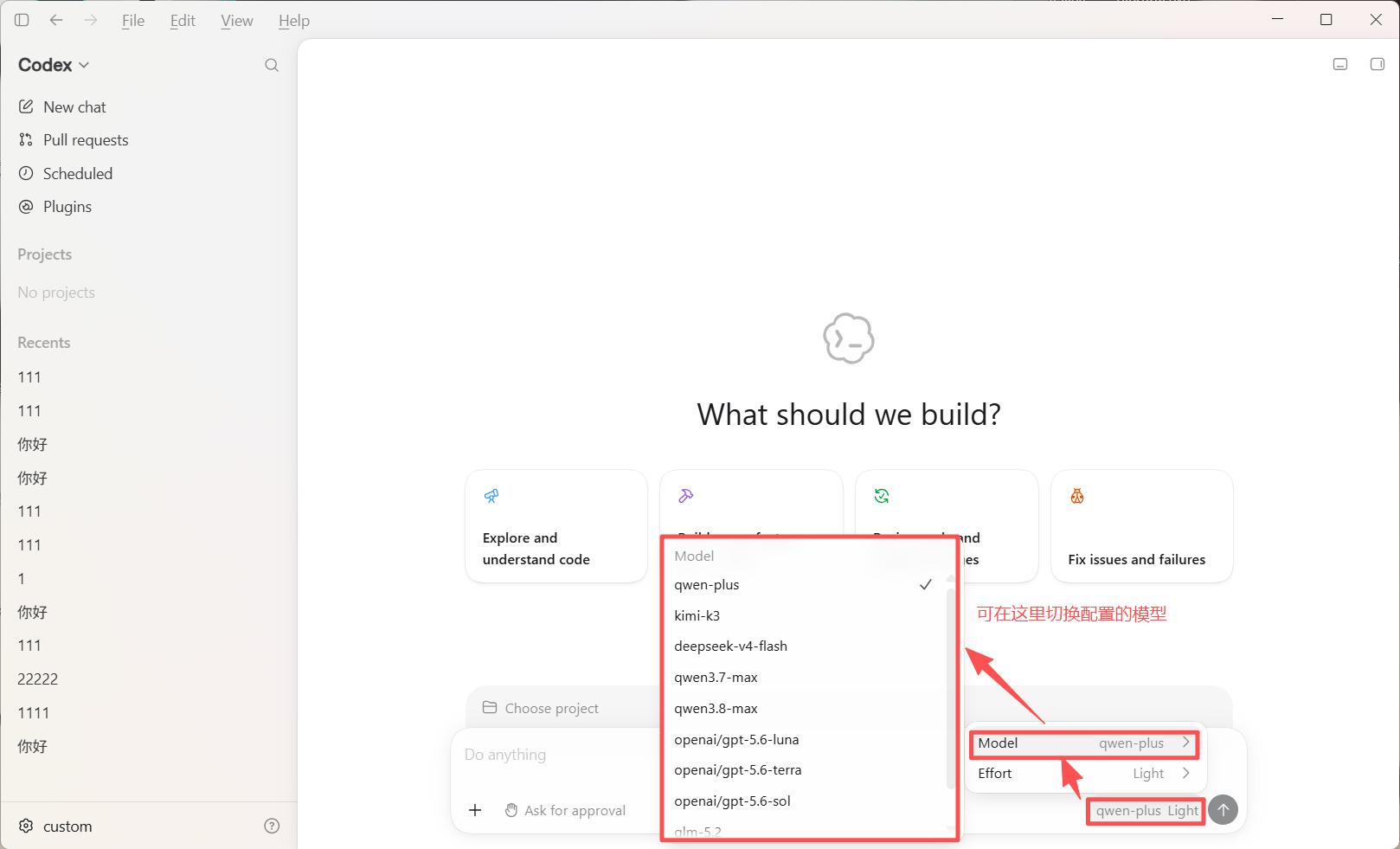Pick openai/gpt-5.6-luna from the list
This screenshot has height=849, width=1400.
click(x=805, y=740)
